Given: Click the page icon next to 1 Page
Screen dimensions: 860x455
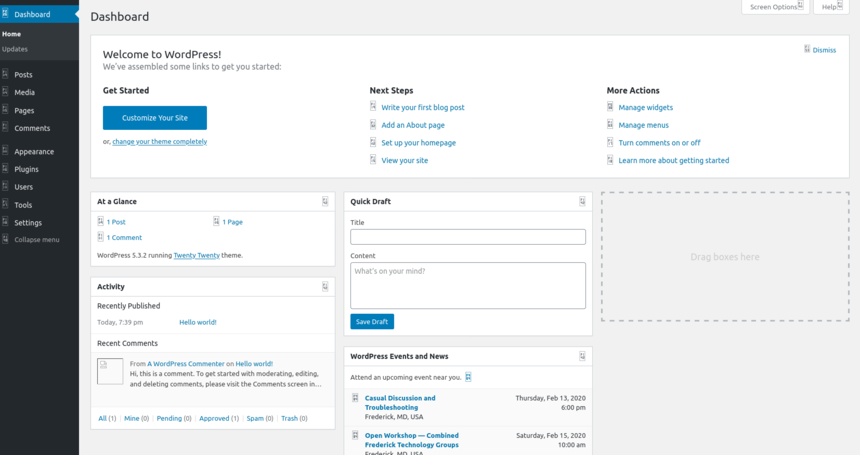Looking at the screenshot, I should tap(216, 221).
